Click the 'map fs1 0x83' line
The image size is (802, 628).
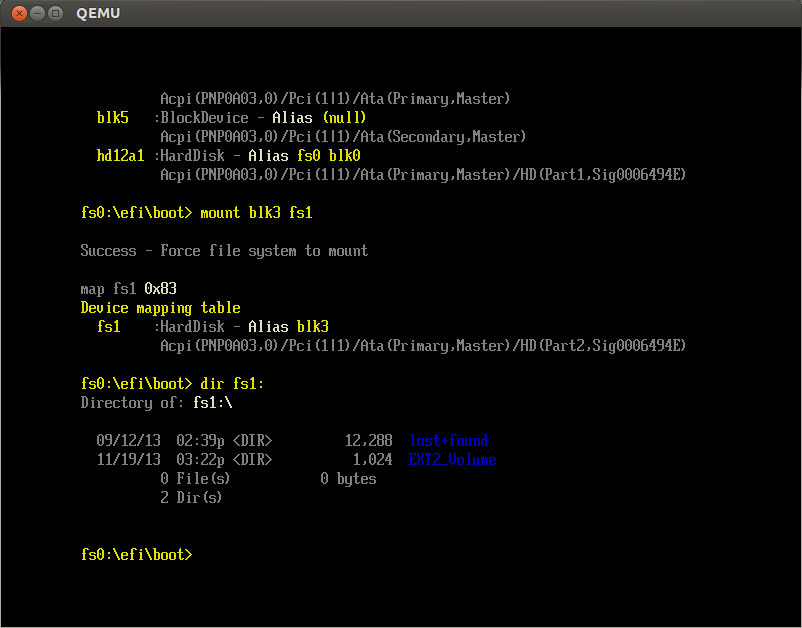[x=128, y=289]
